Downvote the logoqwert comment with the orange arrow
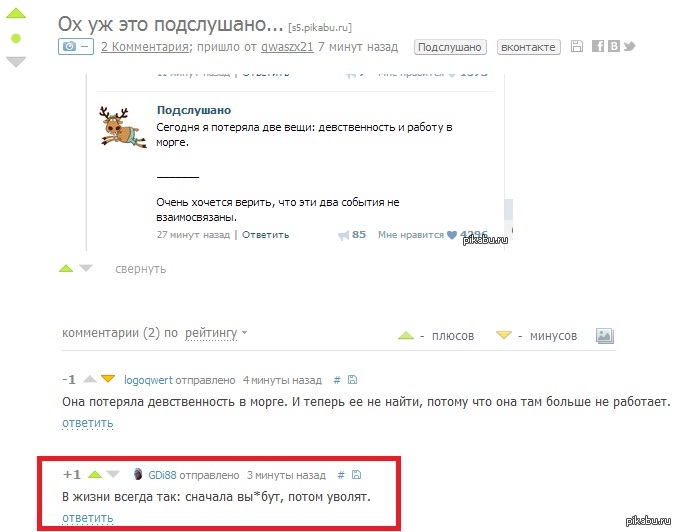This screenshot has width=676, height=532. point(108,379)
